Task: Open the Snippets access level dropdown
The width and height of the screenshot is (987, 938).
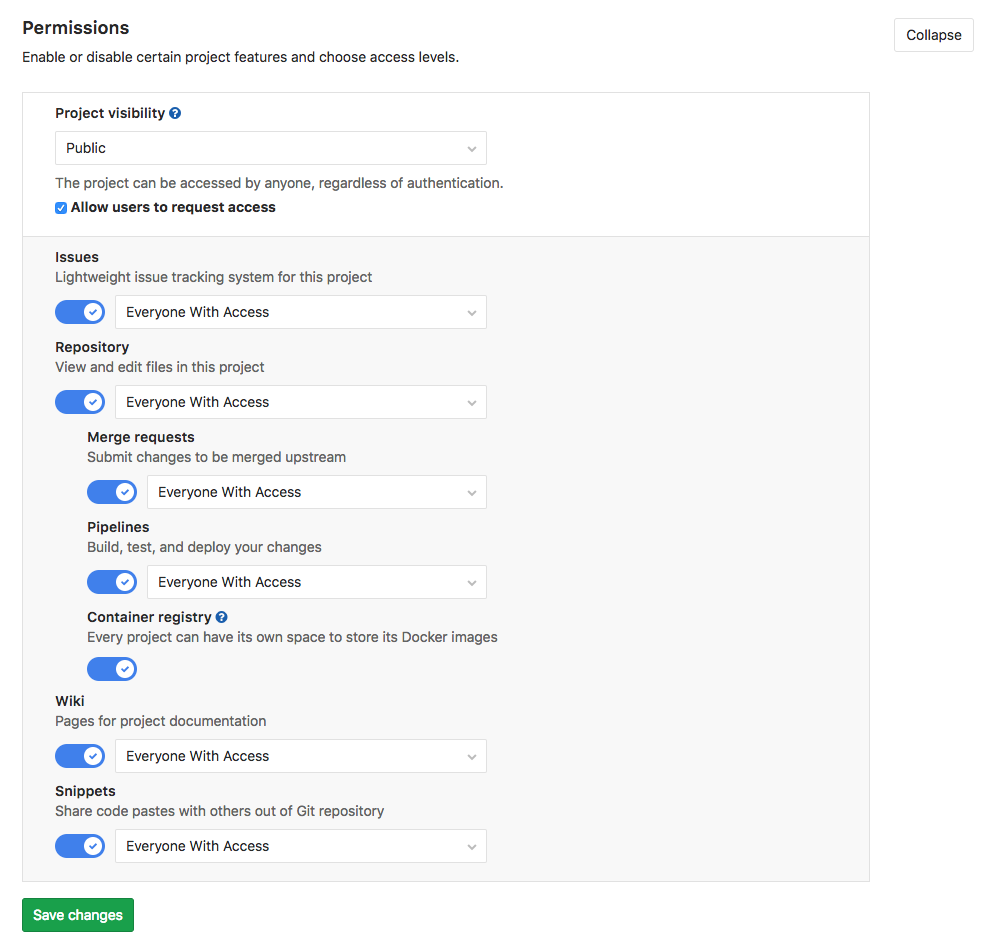Action: [300, 845]
